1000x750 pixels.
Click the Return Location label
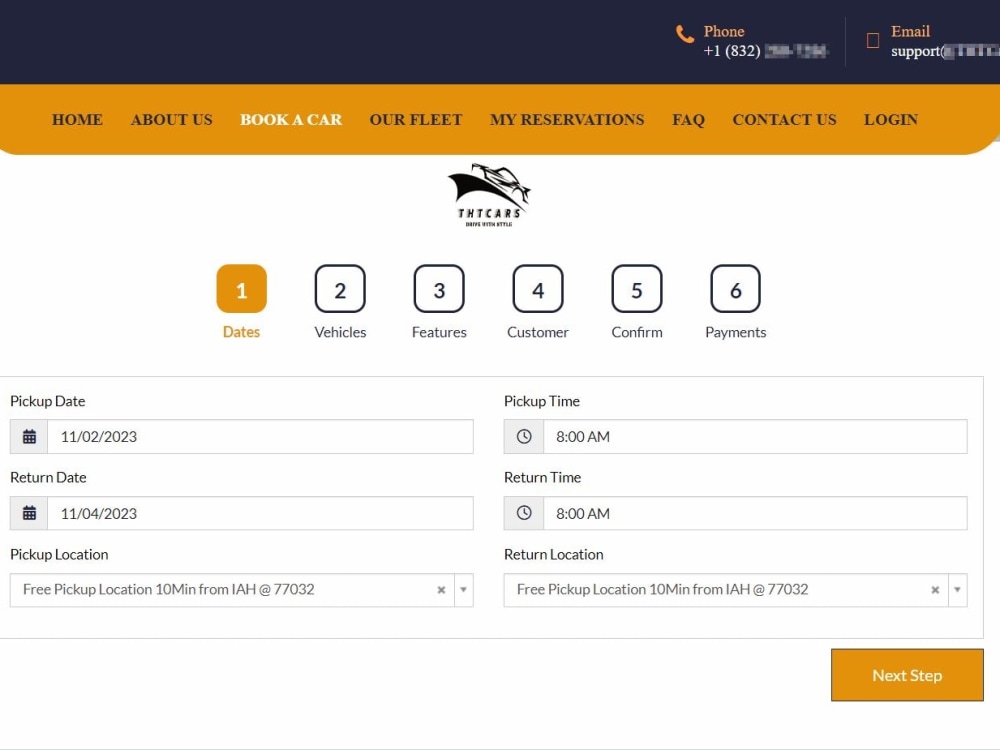pyautogui.click(x=554, y=554)
